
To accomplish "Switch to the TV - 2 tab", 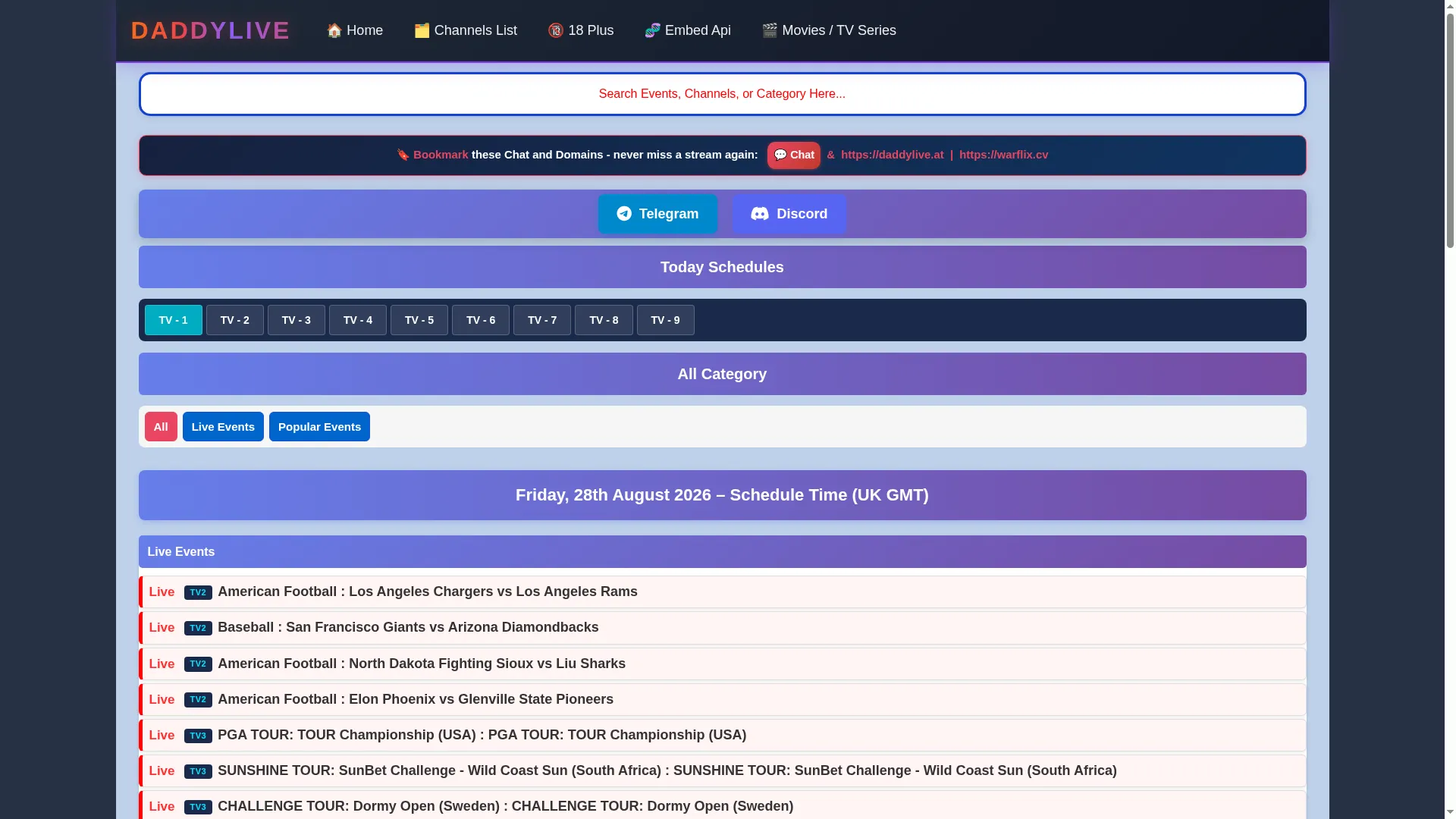I will point(235,320).
